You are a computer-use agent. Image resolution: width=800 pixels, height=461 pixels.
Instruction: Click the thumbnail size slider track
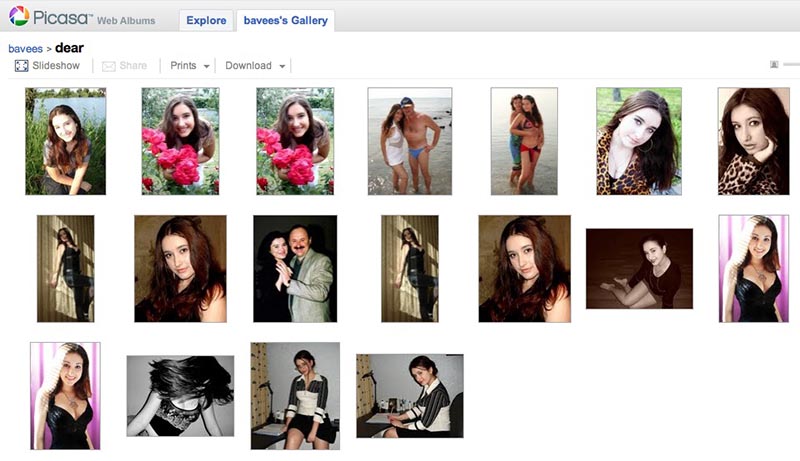(x=791, y=64)
